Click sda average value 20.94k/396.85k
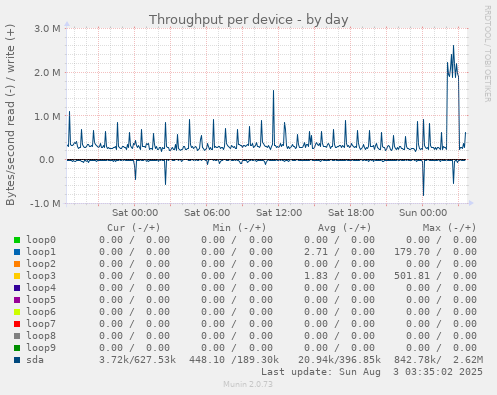The height and width of the screenshot is (395, 497). click(339, 360)
